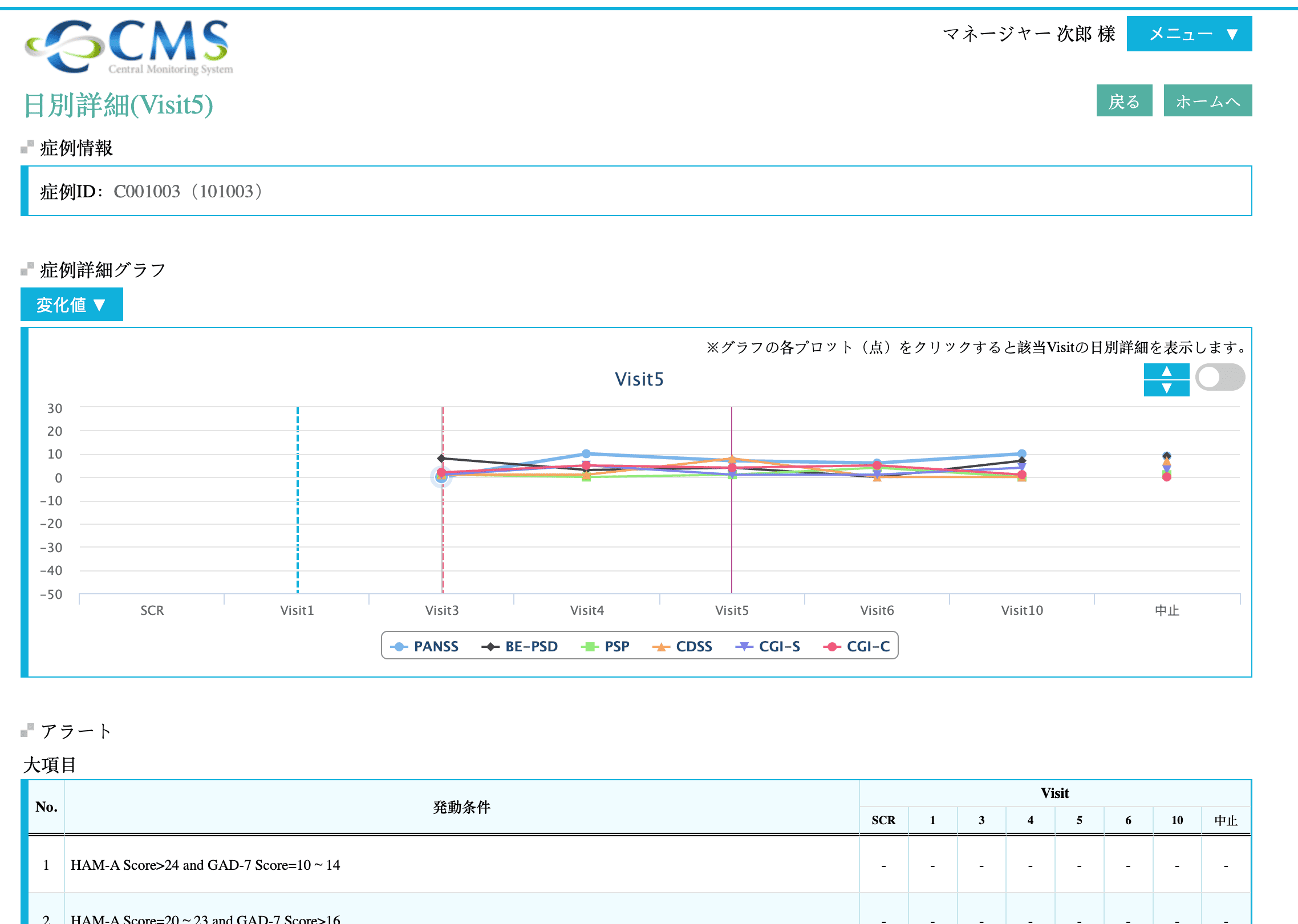Click the down arrow stepper above the chart
This screenshot has width=1298, height=924.
[x=1166, y=388]
